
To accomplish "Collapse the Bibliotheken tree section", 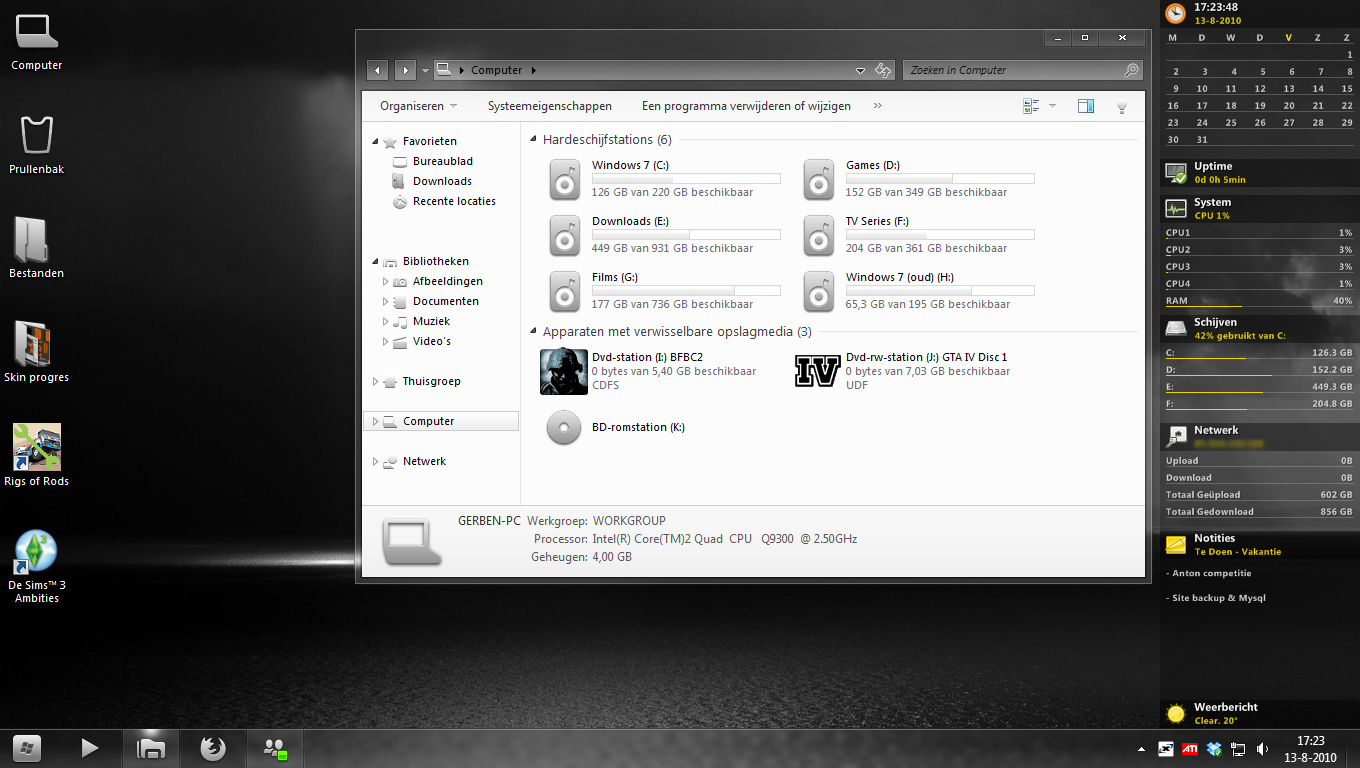I will pyautogui.click(x=376, y=262).
